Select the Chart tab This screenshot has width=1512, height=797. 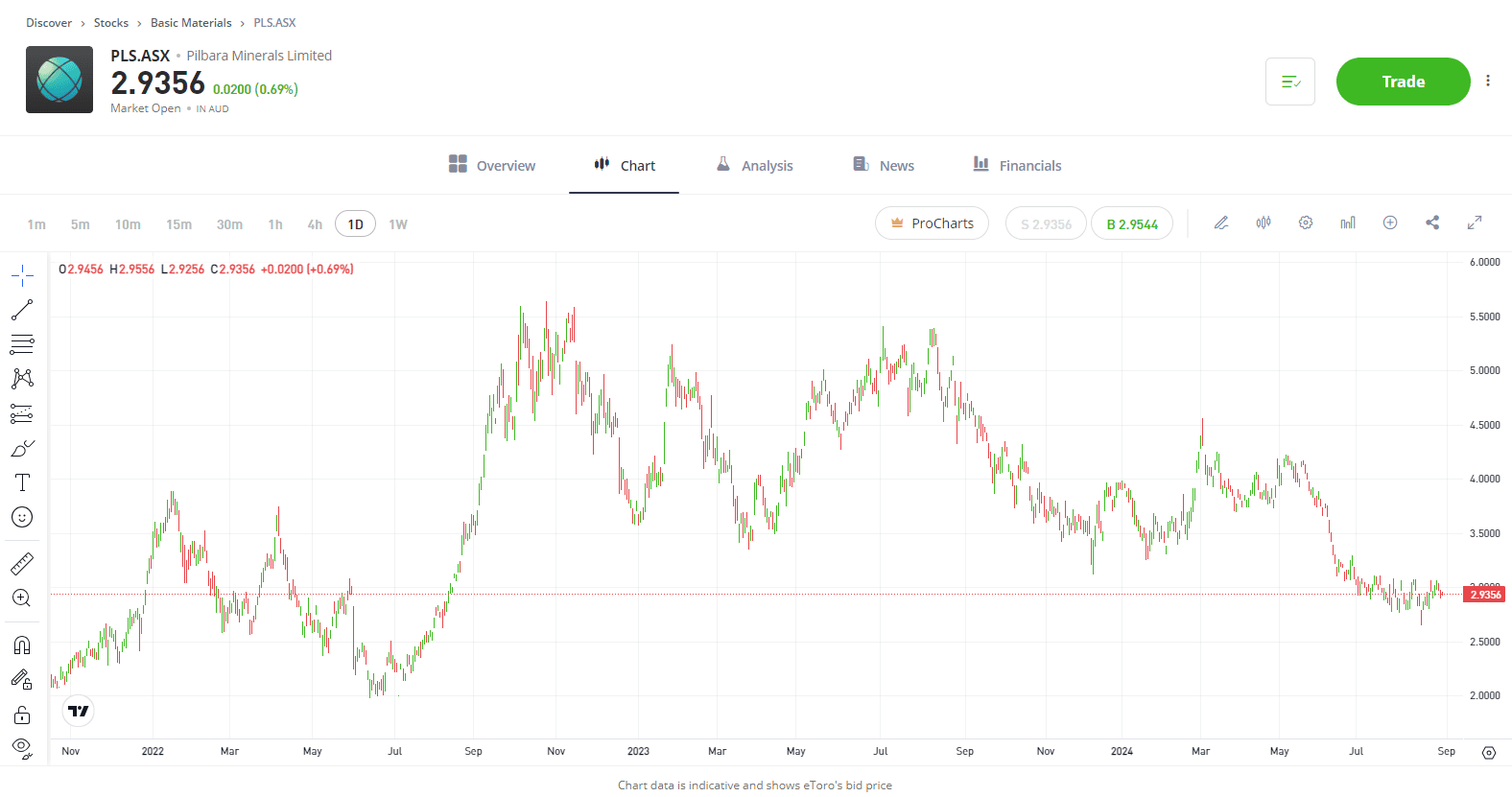point(625,165)
